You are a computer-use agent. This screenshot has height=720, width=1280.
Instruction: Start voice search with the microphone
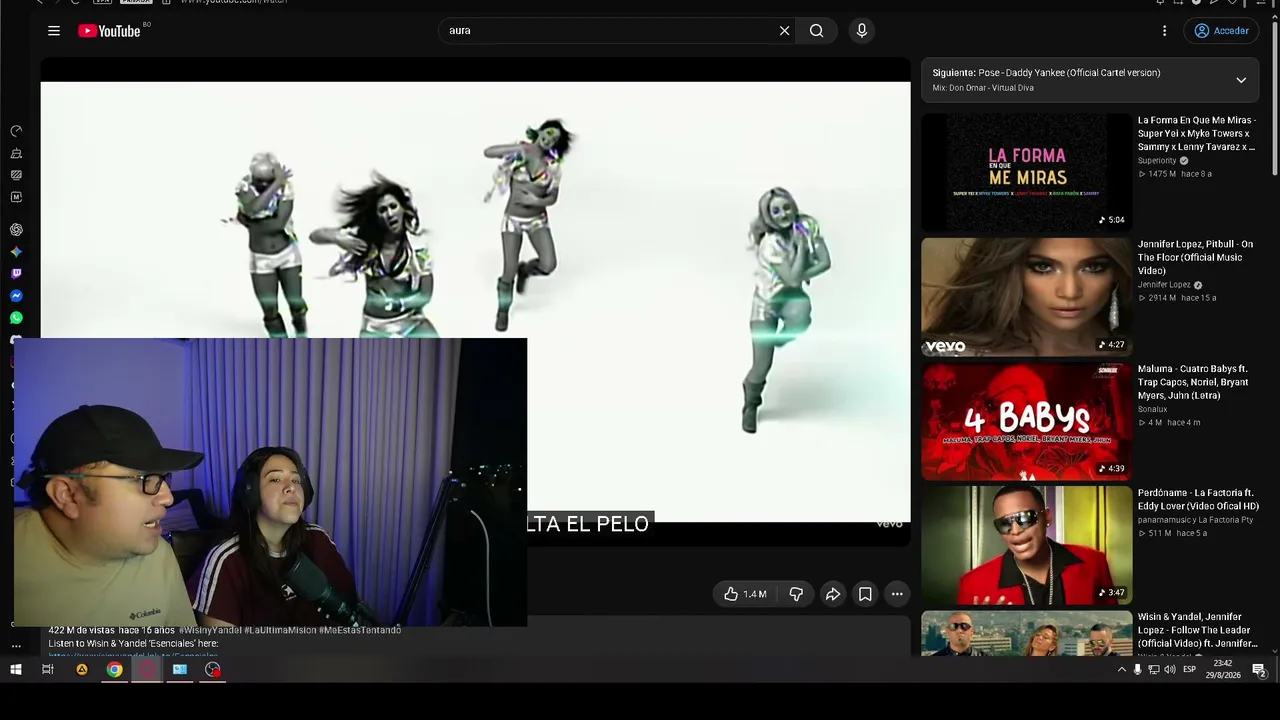tap(862, 31)
